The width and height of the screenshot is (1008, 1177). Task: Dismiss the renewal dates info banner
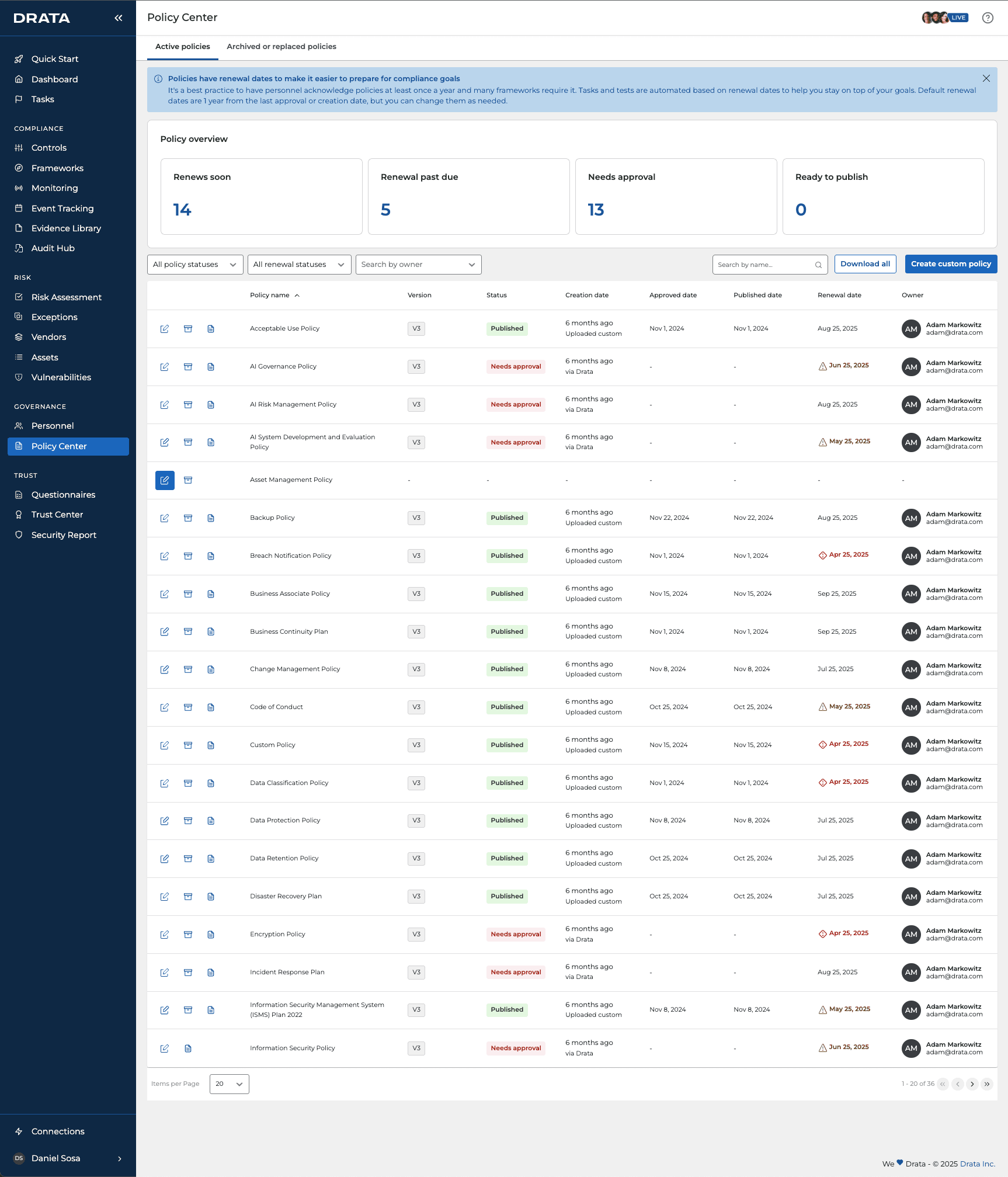click(986, 78)
